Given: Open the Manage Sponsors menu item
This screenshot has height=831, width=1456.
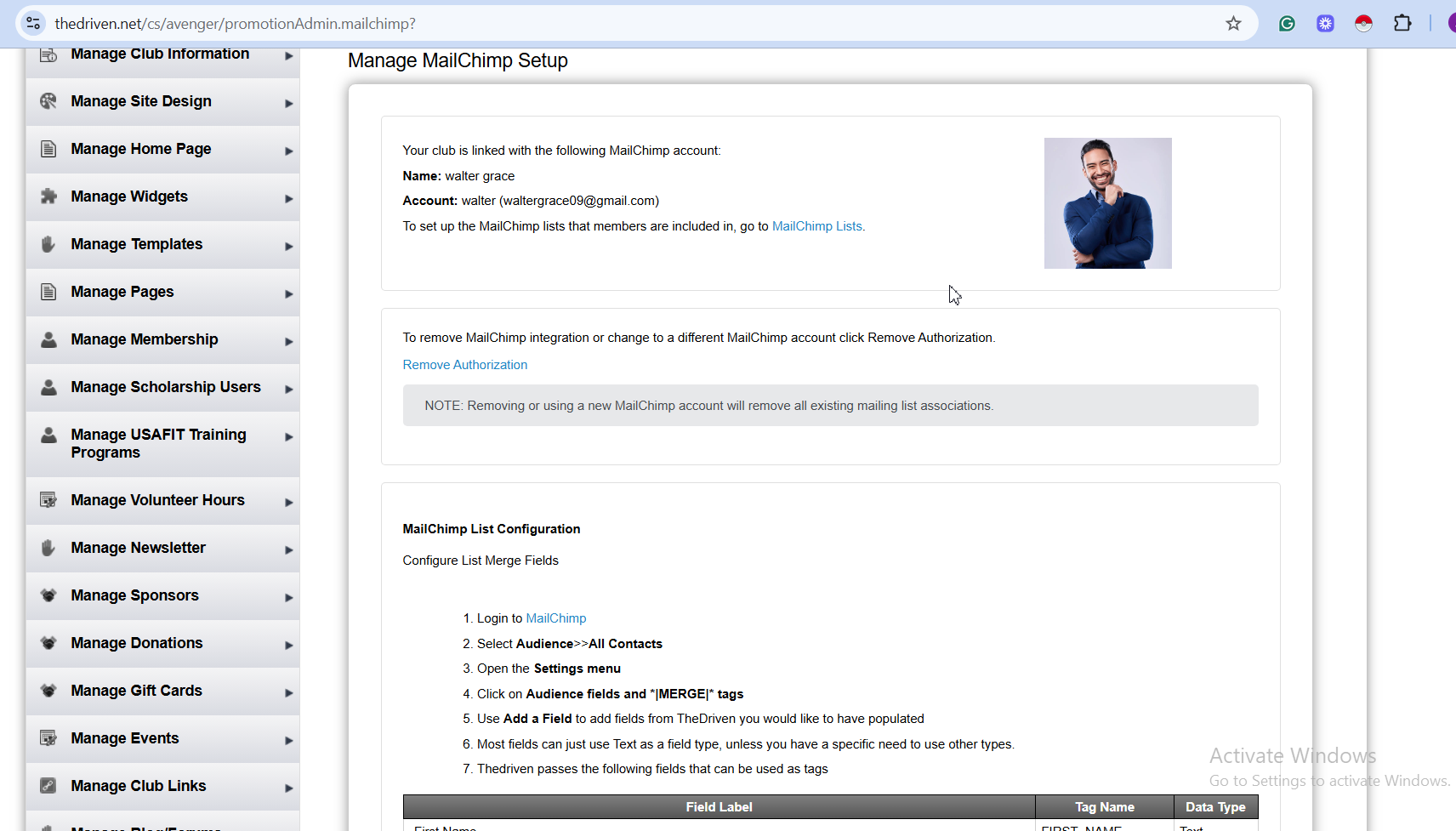Looking at the screenshot, I should (x=162, y=595).
